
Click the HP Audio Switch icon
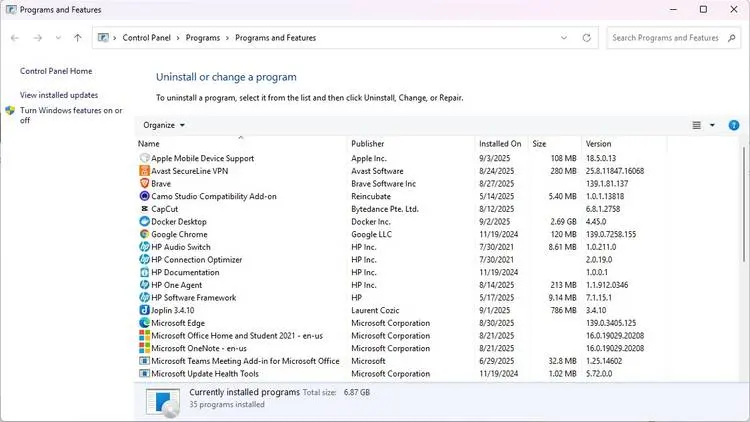pos(144,247)
